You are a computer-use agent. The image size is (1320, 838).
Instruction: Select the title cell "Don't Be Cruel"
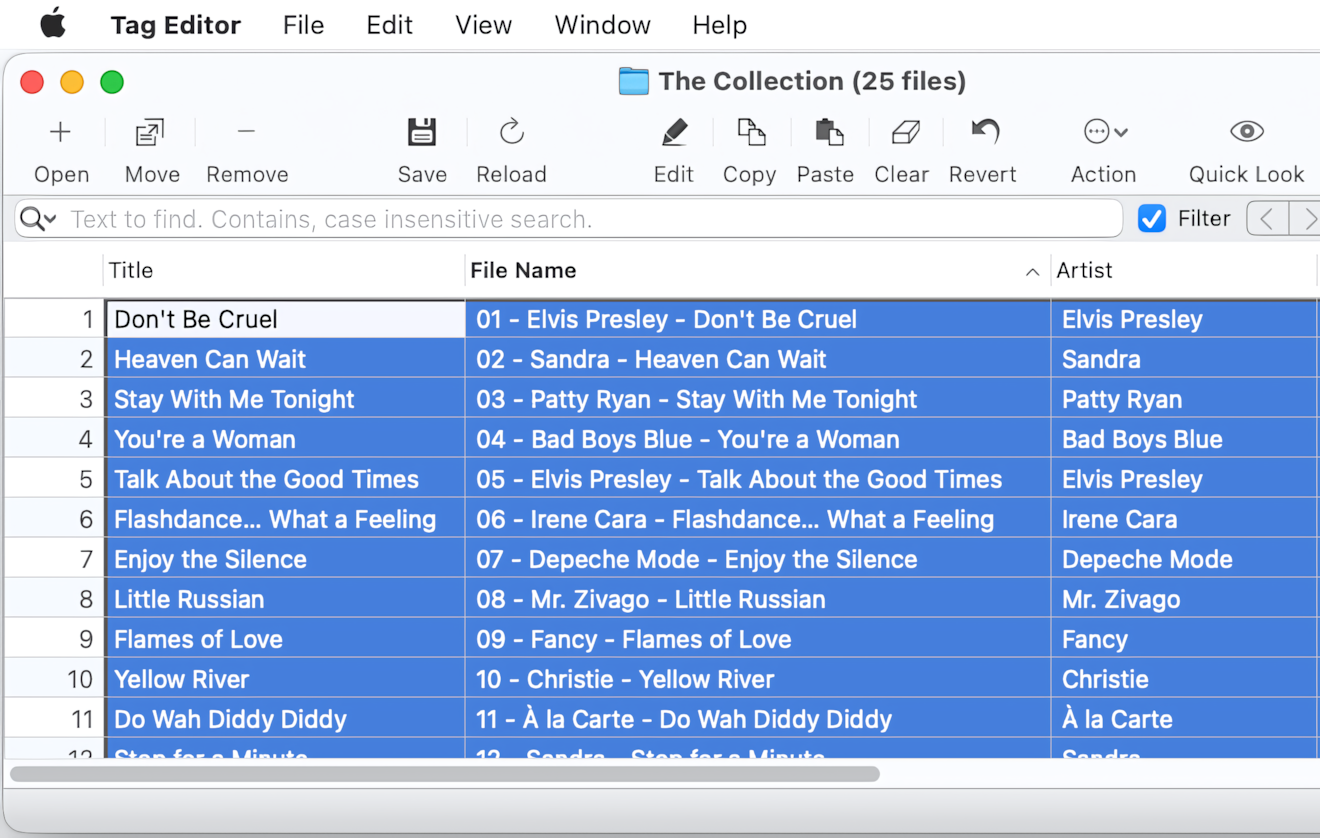(x=285, y=319)
